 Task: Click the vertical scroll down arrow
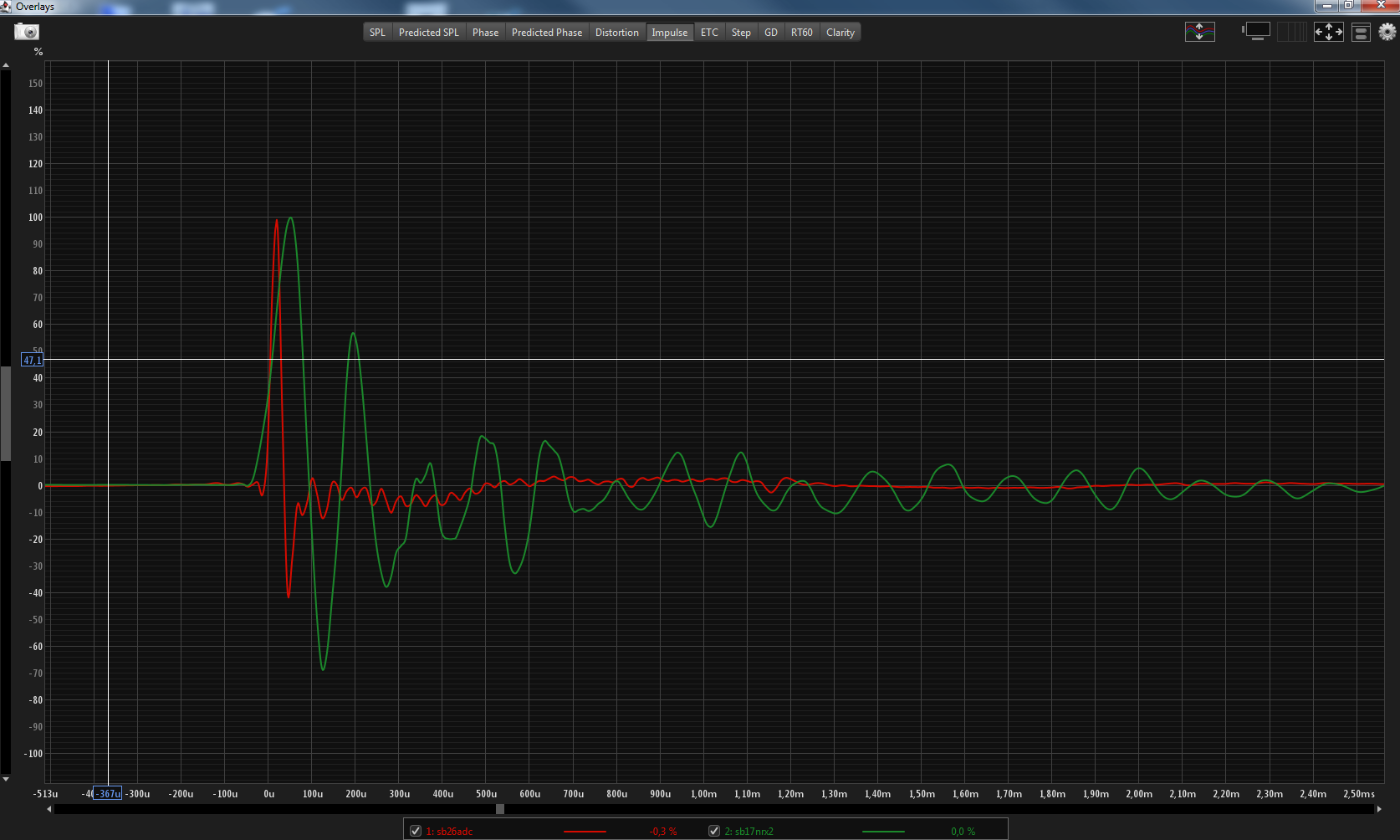5,777
